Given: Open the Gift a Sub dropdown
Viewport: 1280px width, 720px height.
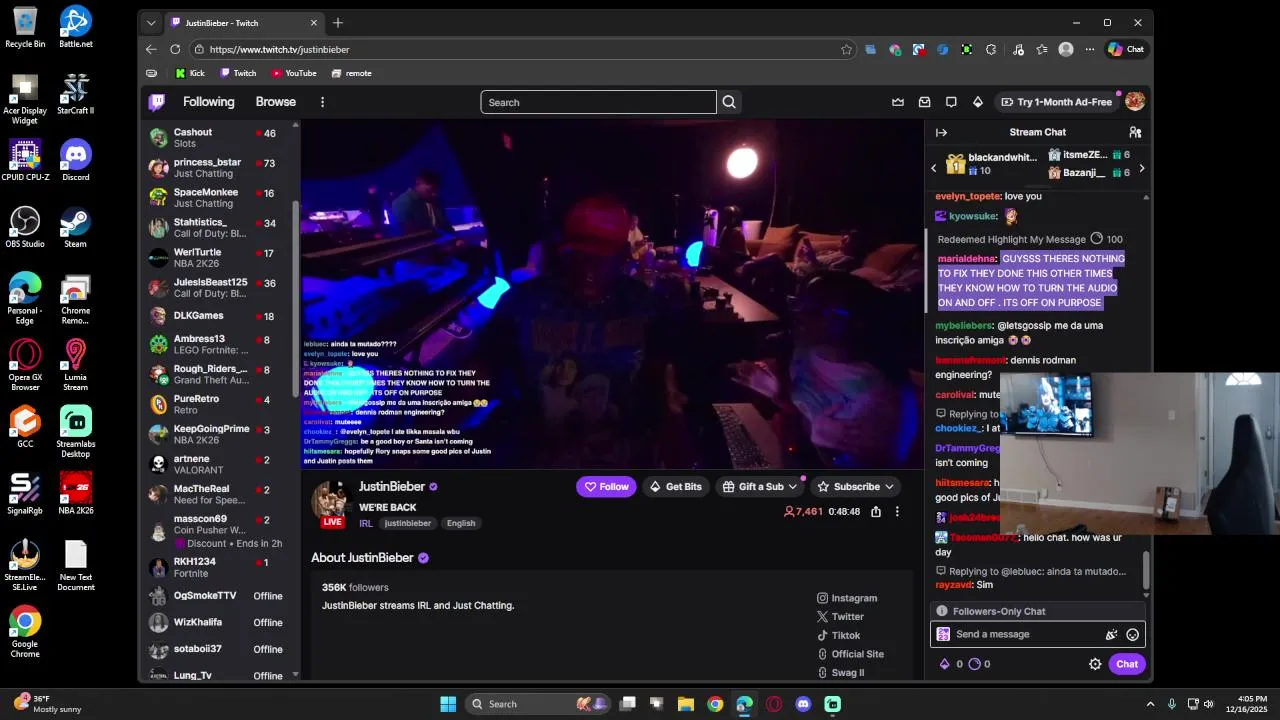Looking at the screenshot, I should pos(760,487).
